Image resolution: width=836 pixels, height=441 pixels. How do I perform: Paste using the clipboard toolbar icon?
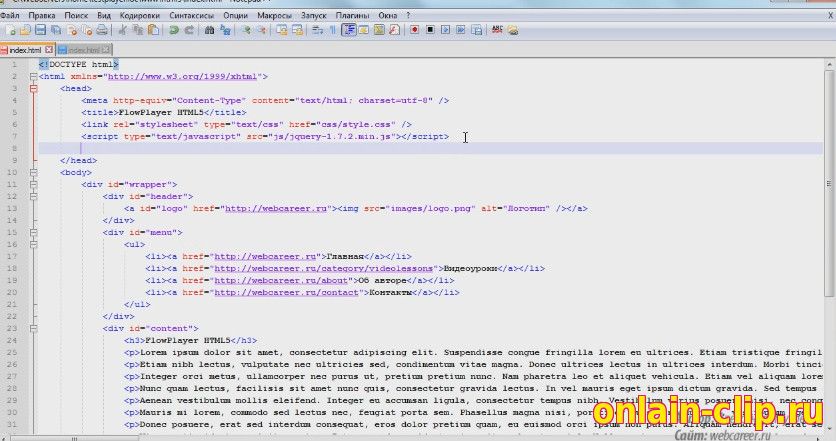[x=153, y=30]
